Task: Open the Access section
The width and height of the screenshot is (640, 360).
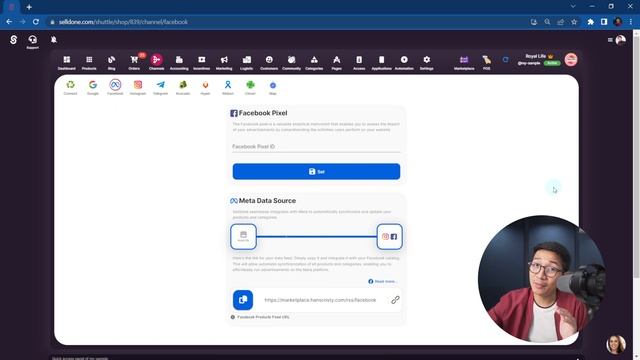Action: (x=359, y=62)
